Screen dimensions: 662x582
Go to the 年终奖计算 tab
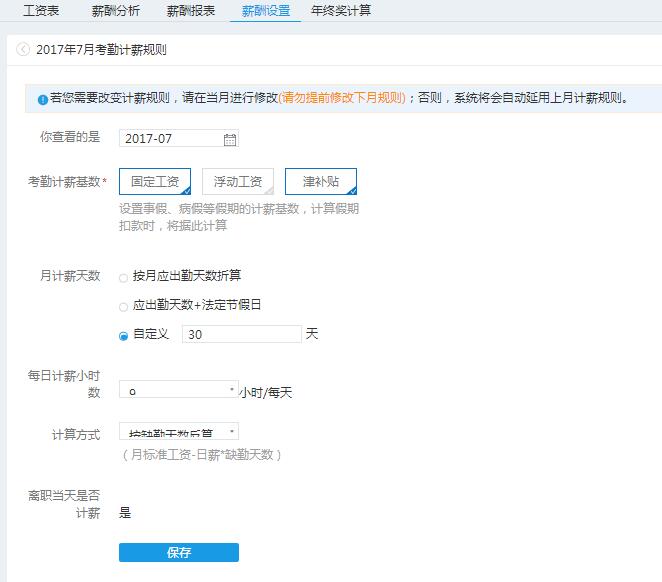click(341, 11)
